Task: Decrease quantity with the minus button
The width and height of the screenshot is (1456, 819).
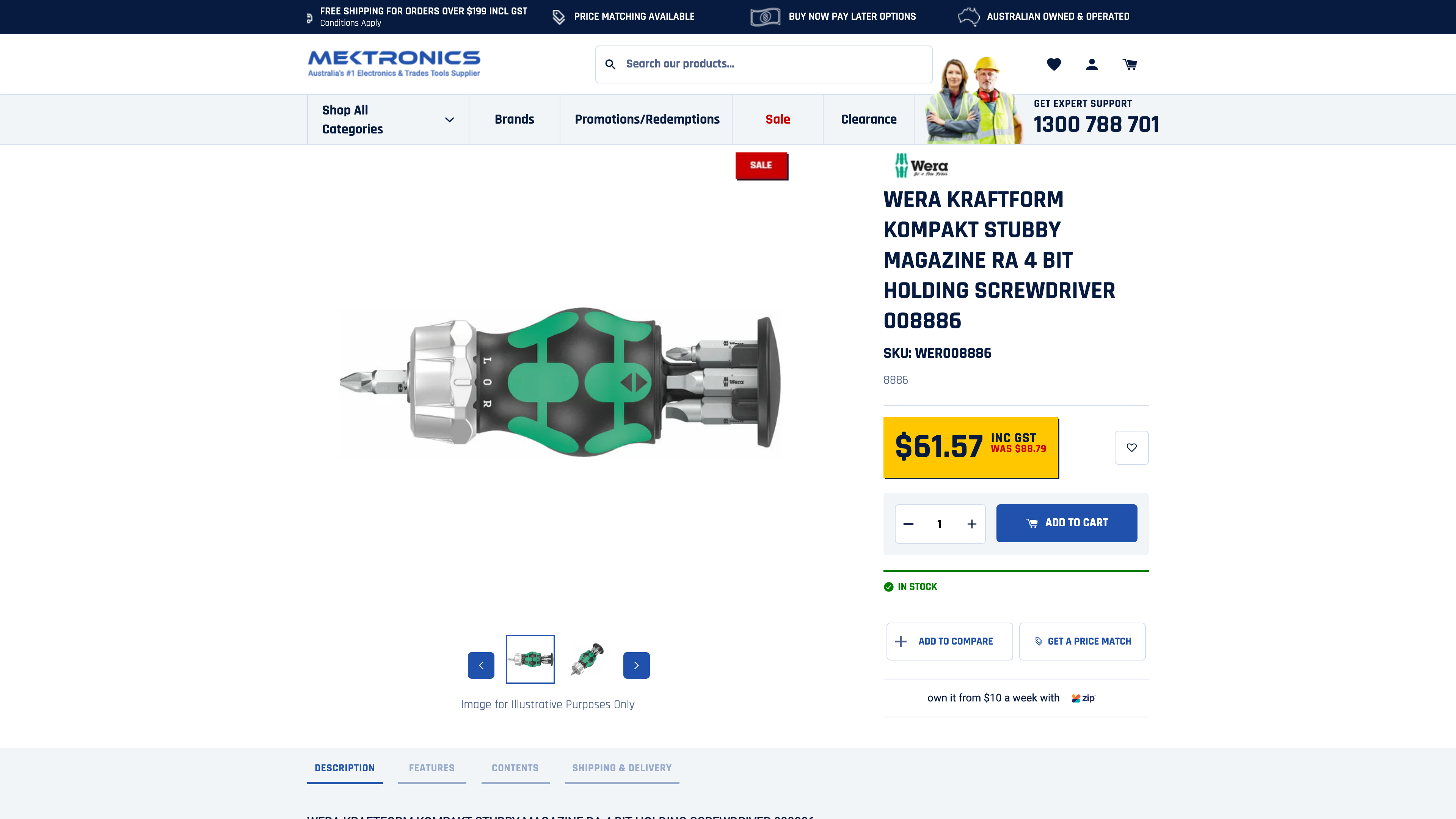Action: 908,524
